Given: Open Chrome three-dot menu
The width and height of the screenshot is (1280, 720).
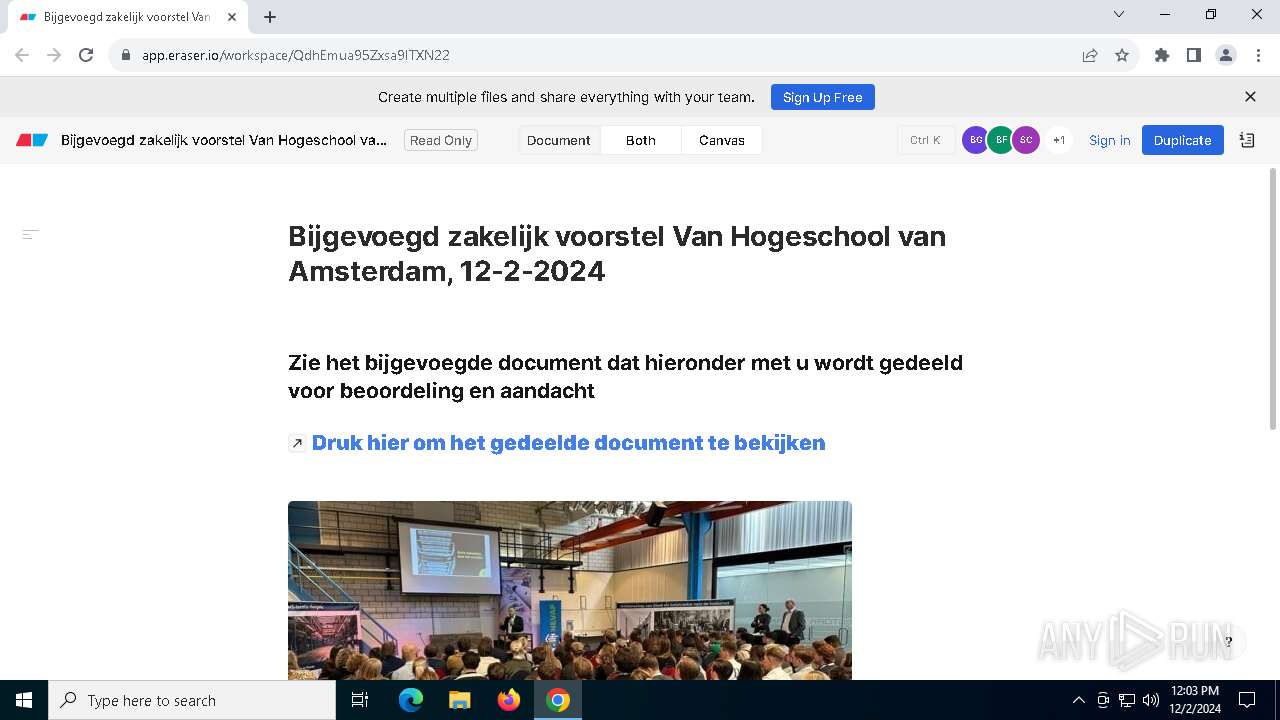Looking at the screenshot, I should click(1258, 55).
